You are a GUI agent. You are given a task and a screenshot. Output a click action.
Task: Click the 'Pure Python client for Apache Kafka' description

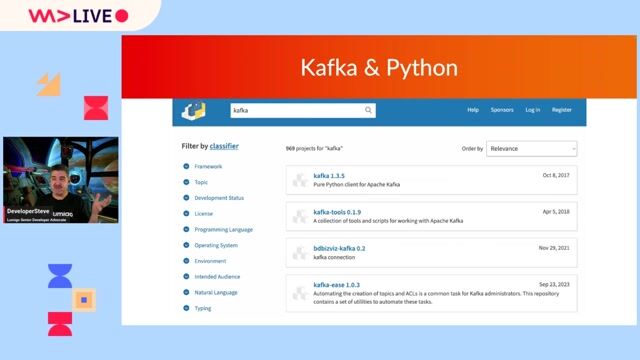357,184
